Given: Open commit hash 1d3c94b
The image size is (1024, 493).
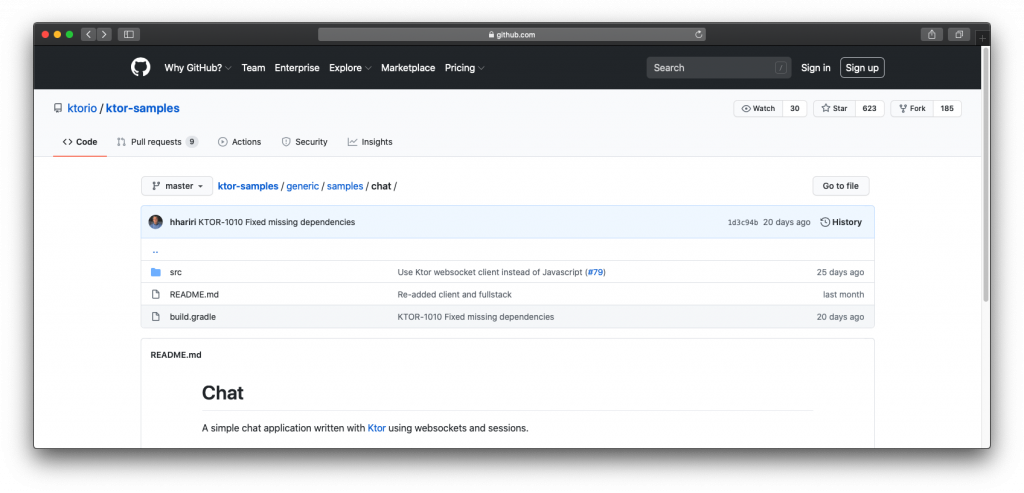Looking at the screenshot, I should tap(743, 223).
